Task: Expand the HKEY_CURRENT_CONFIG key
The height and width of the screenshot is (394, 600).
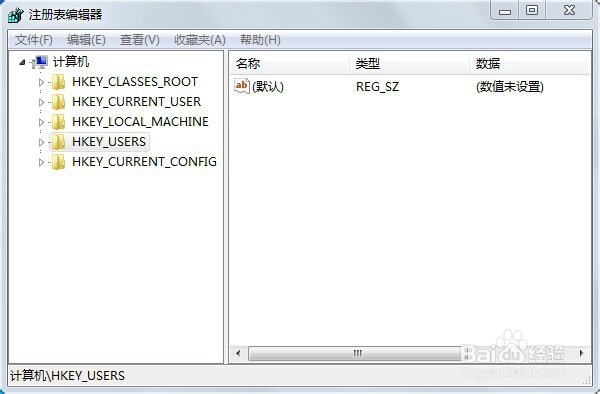Action: pos(41,162)
